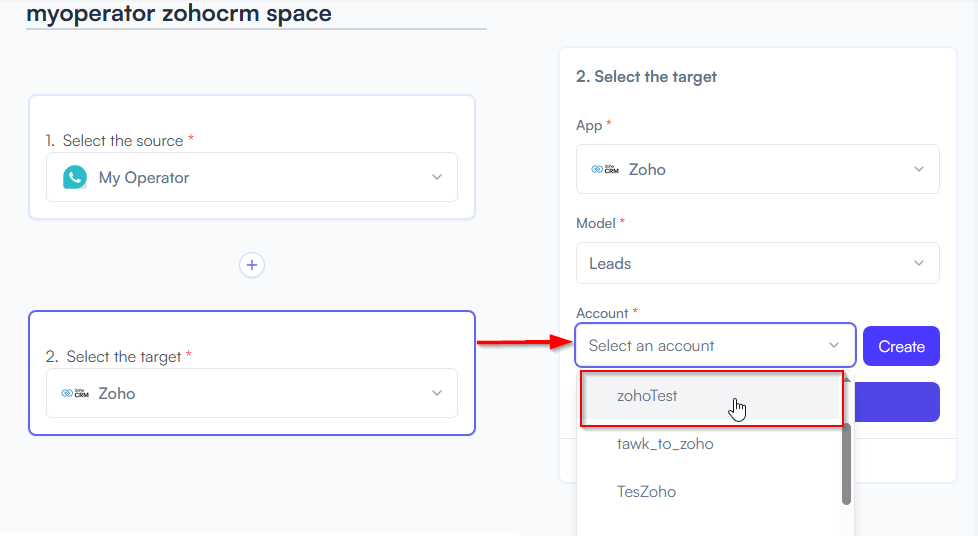
Task: Click the plus icon between source and target
Action: click(x=252, y=265)
